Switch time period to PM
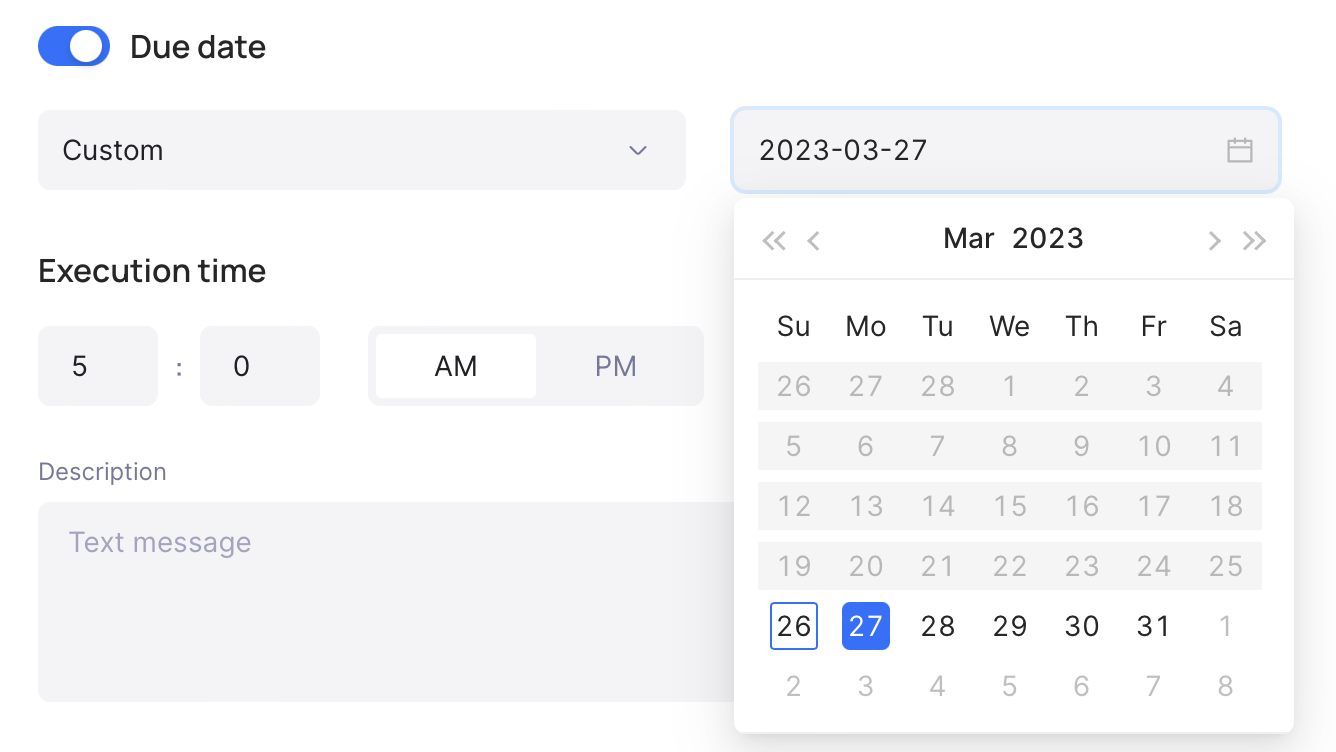The image size is (1336, 752). pos(615,366)
